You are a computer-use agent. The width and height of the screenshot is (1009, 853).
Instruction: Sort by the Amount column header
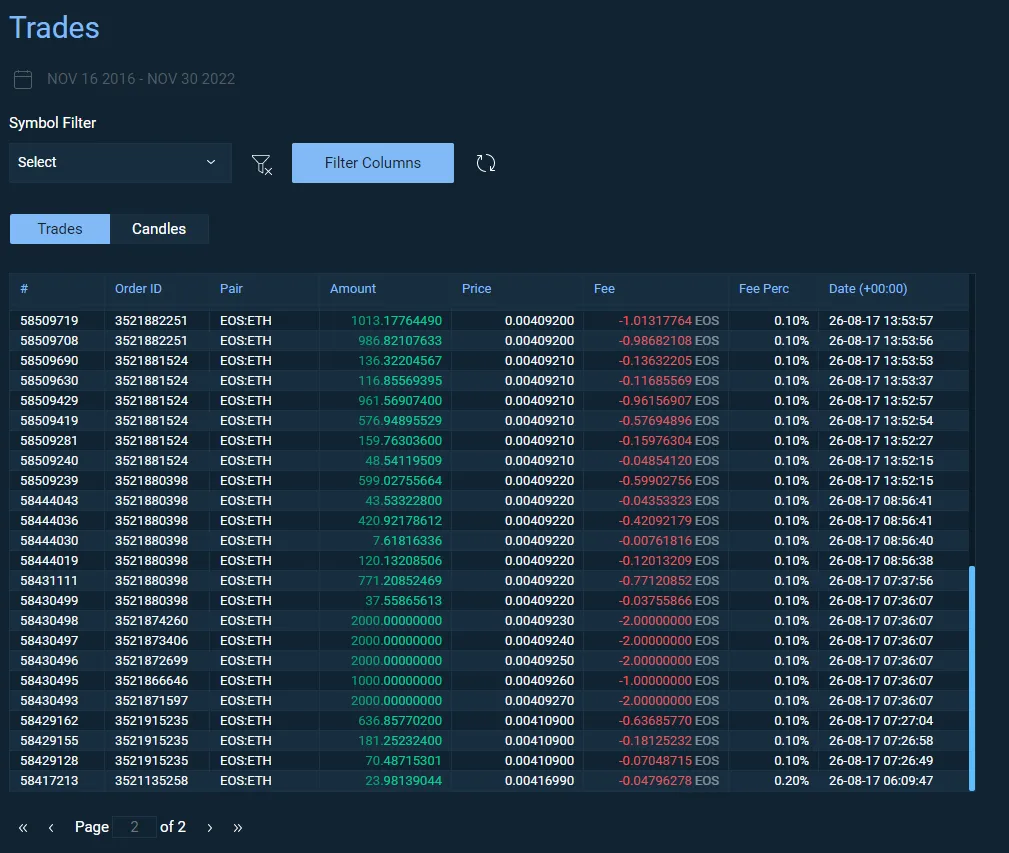[x=353, y=289]
